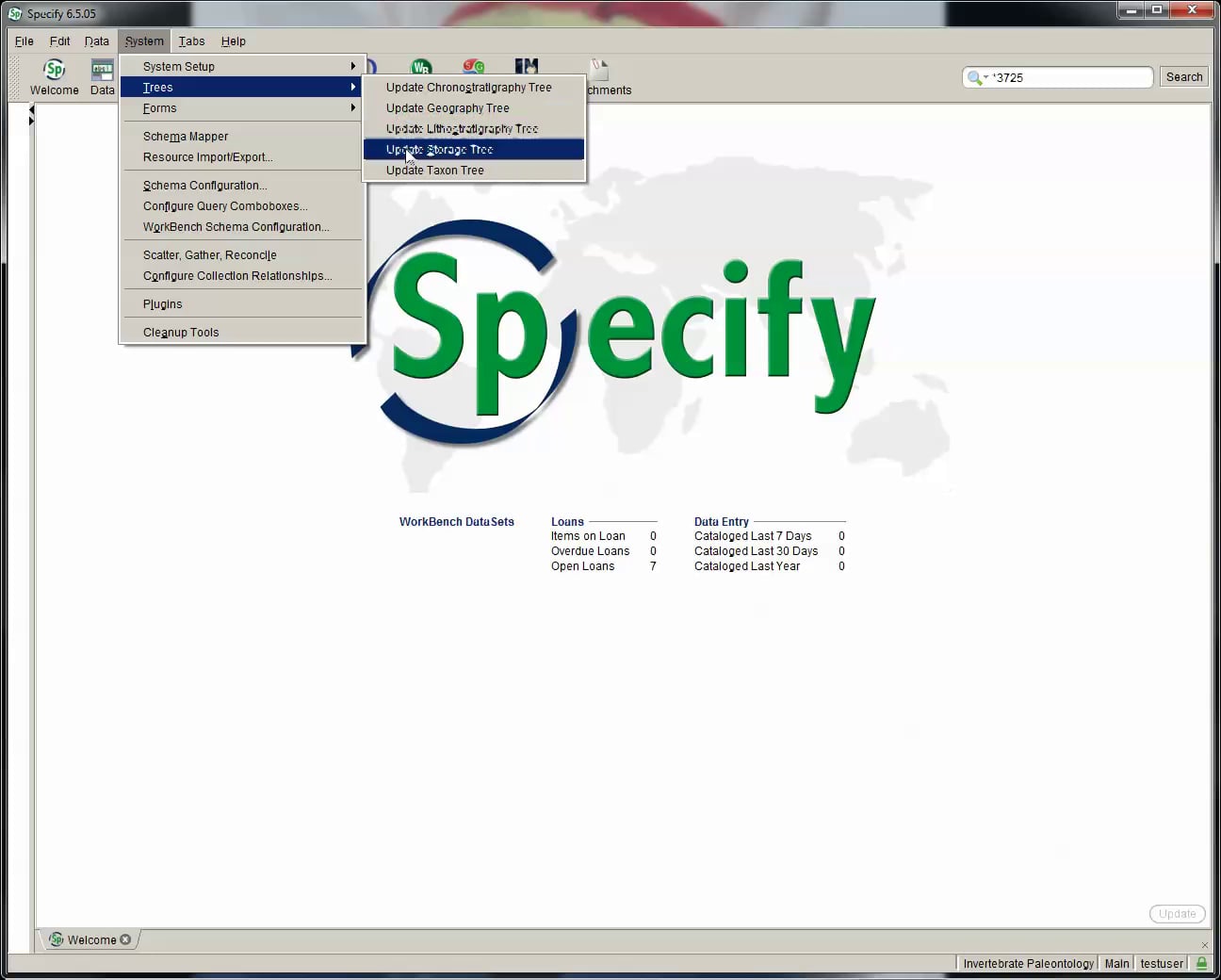
Task: Select Forms in the System menu
Action: click(x=242, y=107)
